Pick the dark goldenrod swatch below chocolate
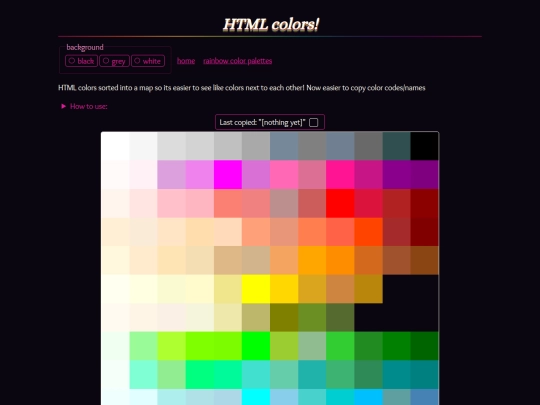 (368, 289)
